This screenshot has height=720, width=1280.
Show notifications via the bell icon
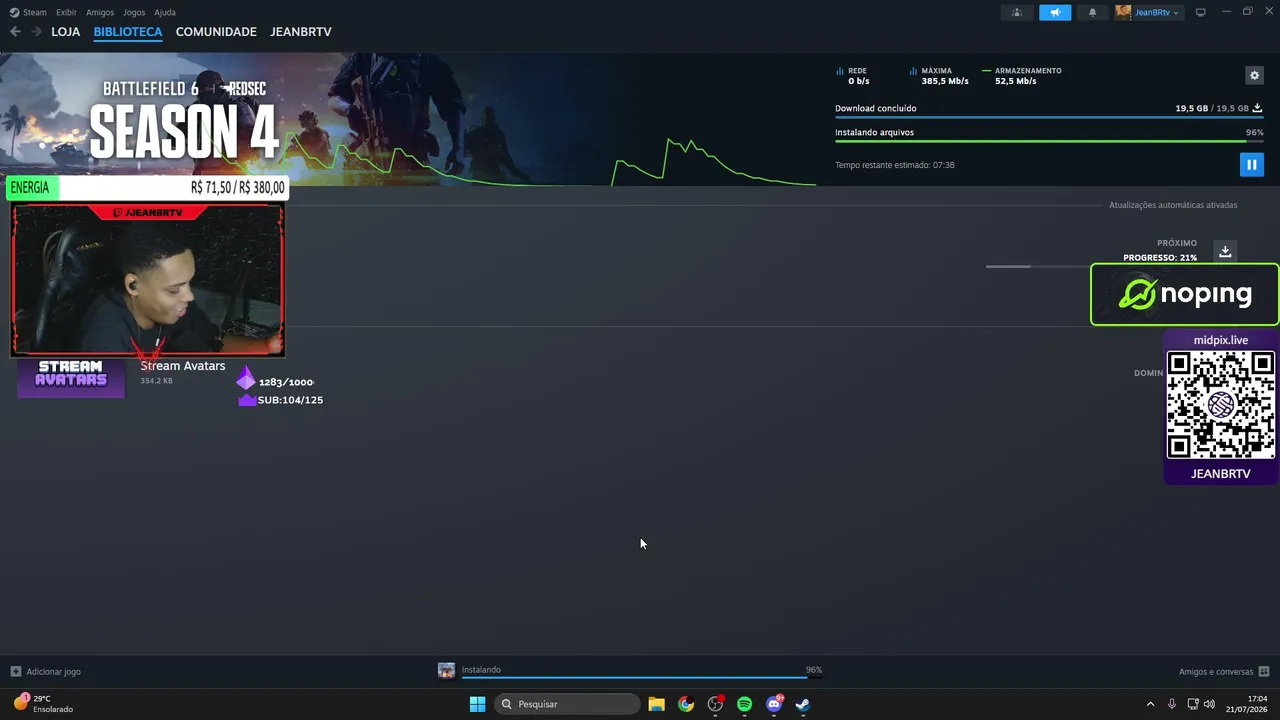point(1092,12)
